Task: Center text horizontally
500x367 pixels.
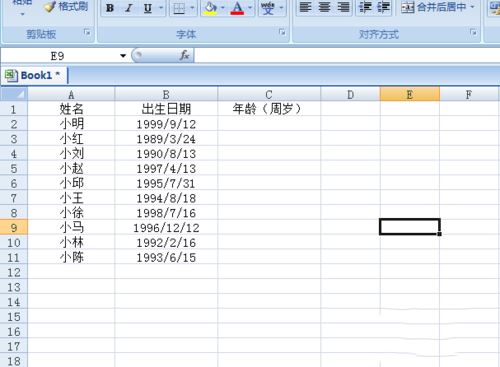Action: pyautogui.click(x=324, y=7)
